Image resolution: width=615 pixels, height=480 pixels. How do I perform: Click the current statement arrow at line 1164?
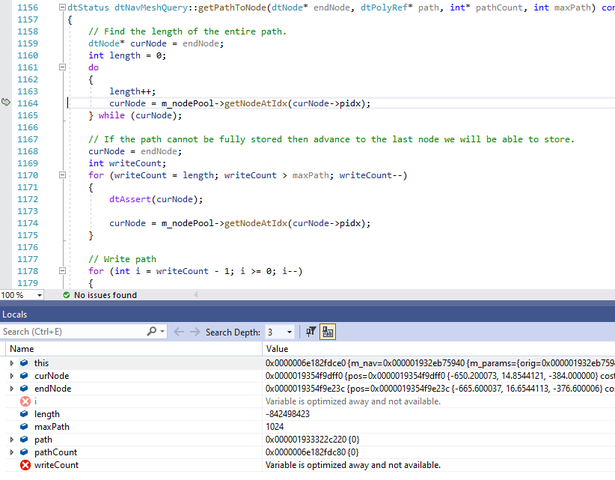pyautogui.click(x=5, y=102)
